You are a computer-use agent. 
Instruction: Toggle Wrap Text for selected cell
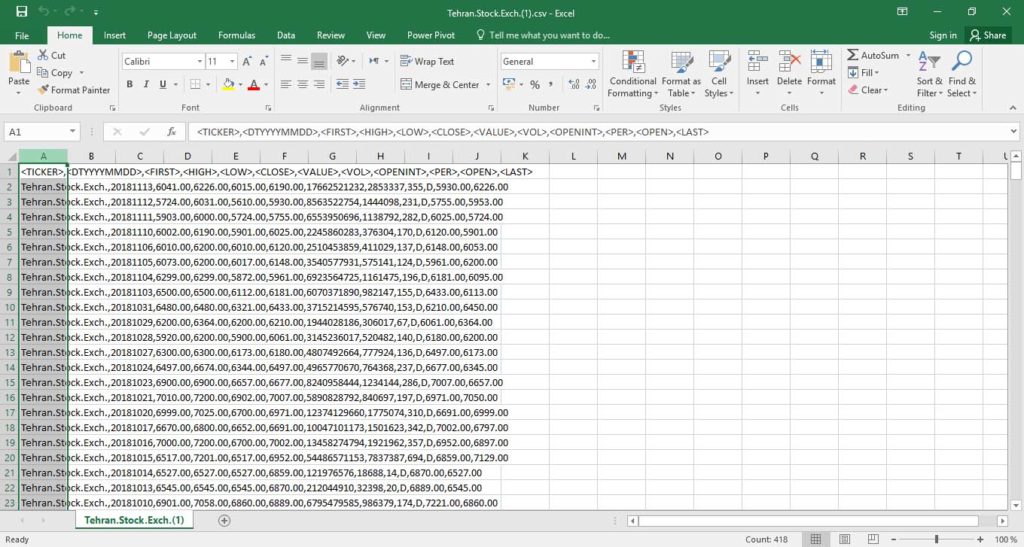pos(426,61)
